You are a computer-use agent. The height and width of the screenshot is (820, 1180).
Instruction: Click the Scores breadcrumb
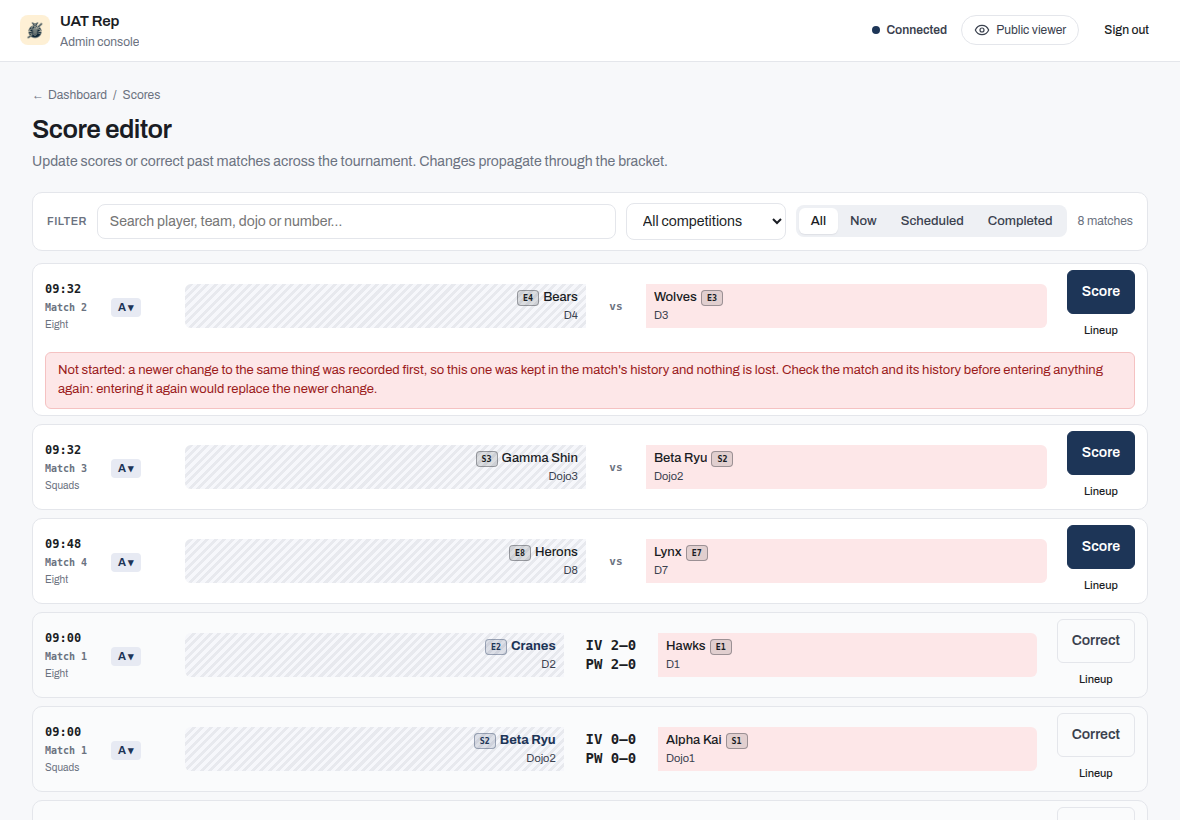coord(141,95)
